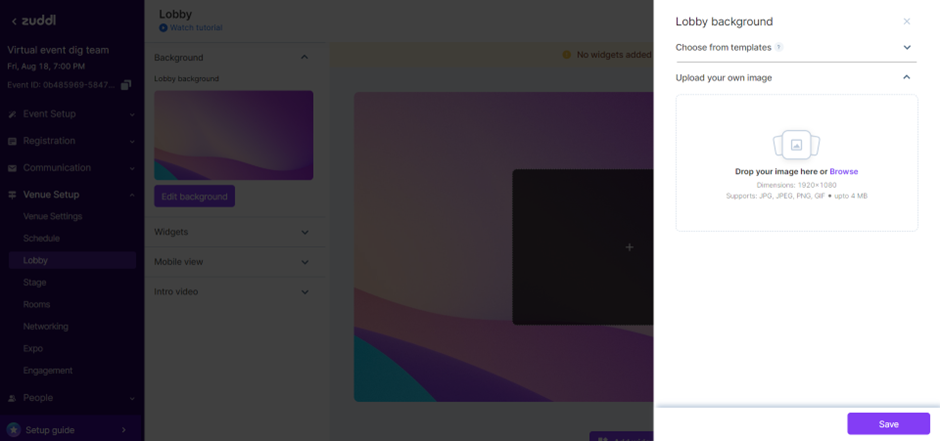
Task: Expand Communication menu chevron
Action: click(x=132, y=168)
